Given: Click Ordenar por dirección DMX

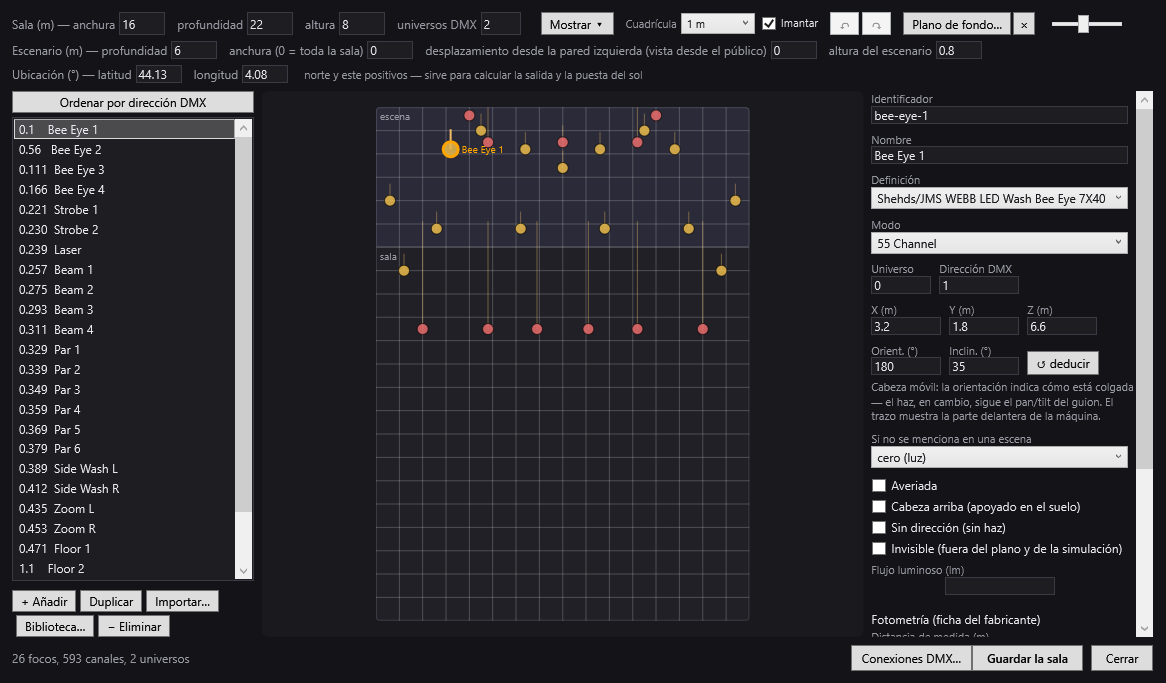Looking at the screenshot, I should pos(133,103).
